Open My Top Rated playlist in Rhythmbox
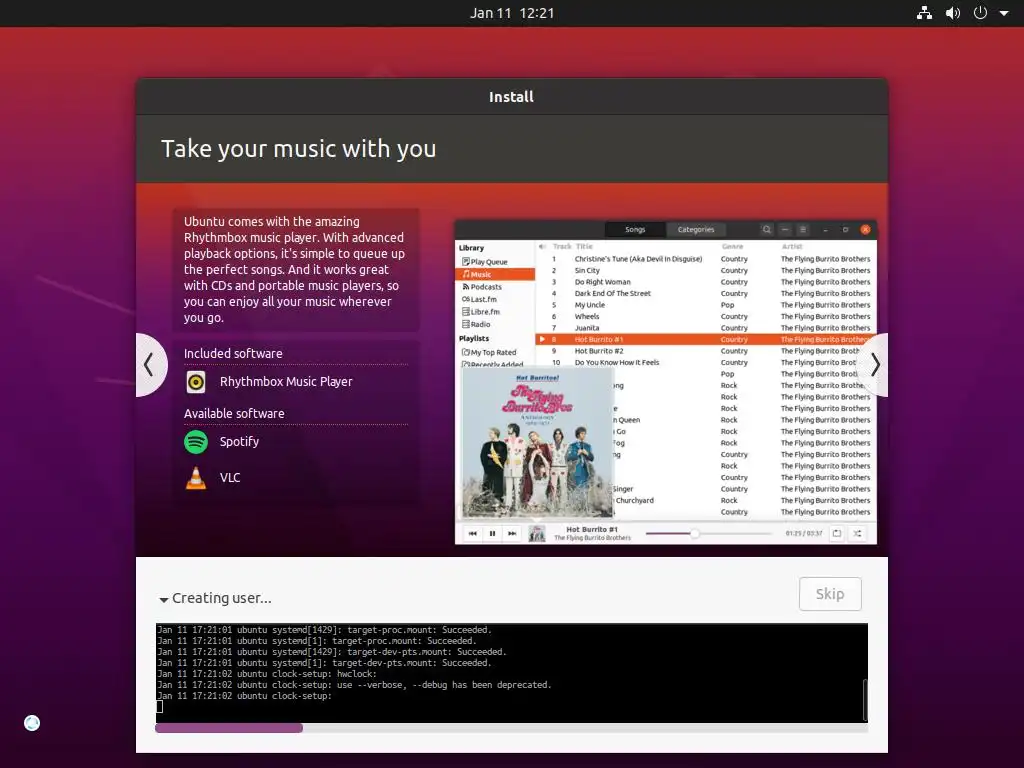 pyautogui.click(x=488, y=352)
